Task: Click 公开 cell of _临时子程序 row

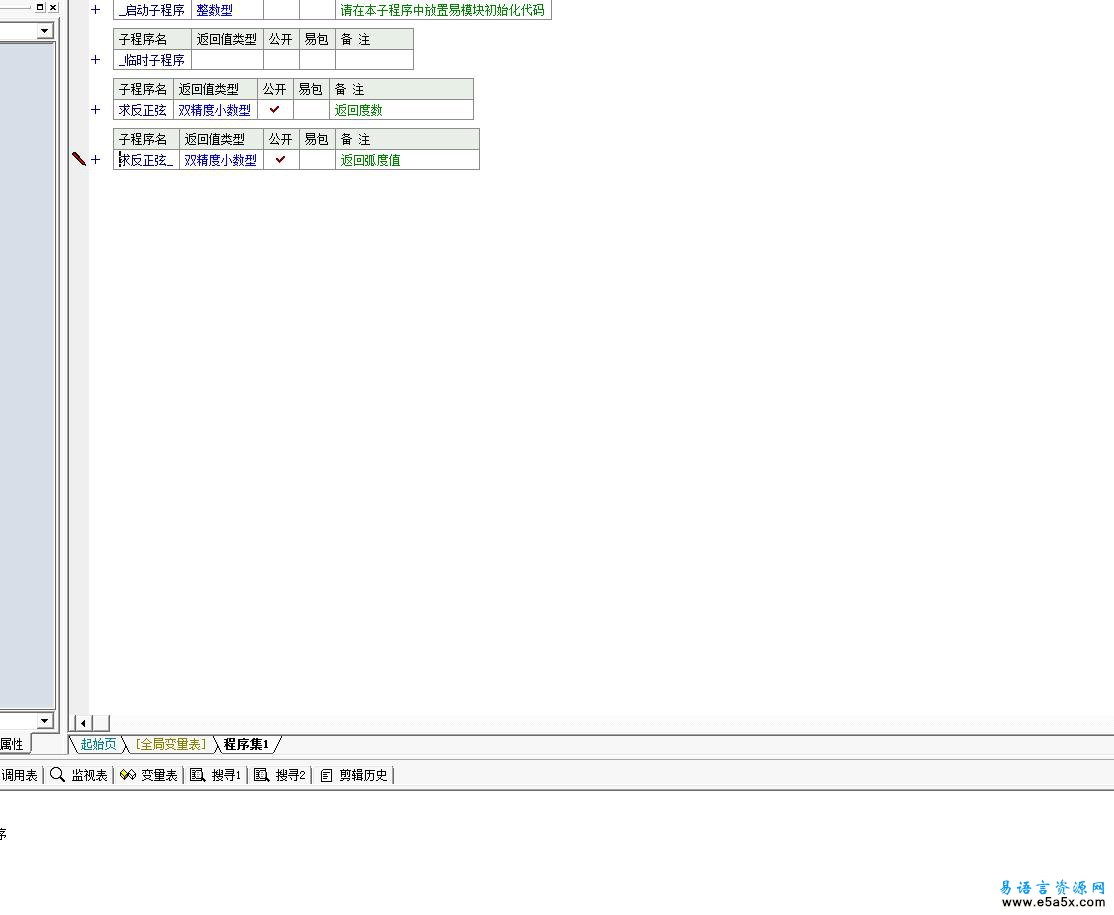Action: tap(281, 60)
